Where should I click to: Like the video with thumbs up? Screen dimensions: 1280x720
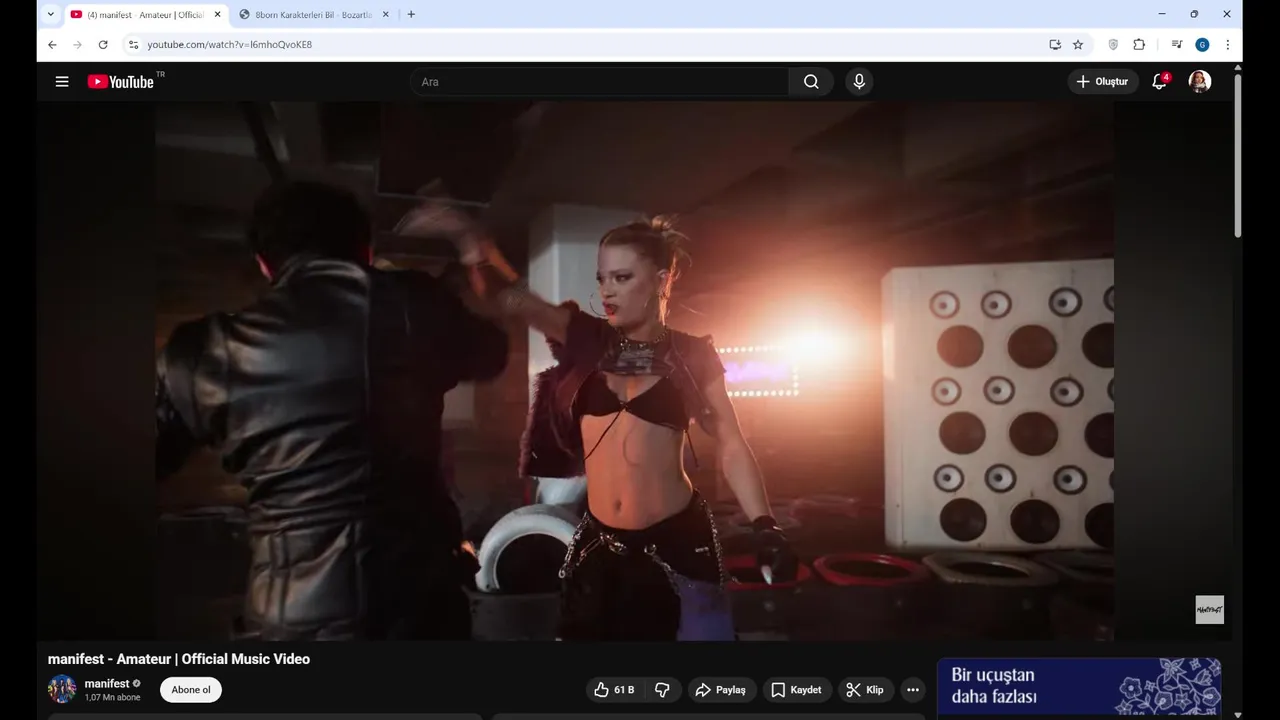614,690
